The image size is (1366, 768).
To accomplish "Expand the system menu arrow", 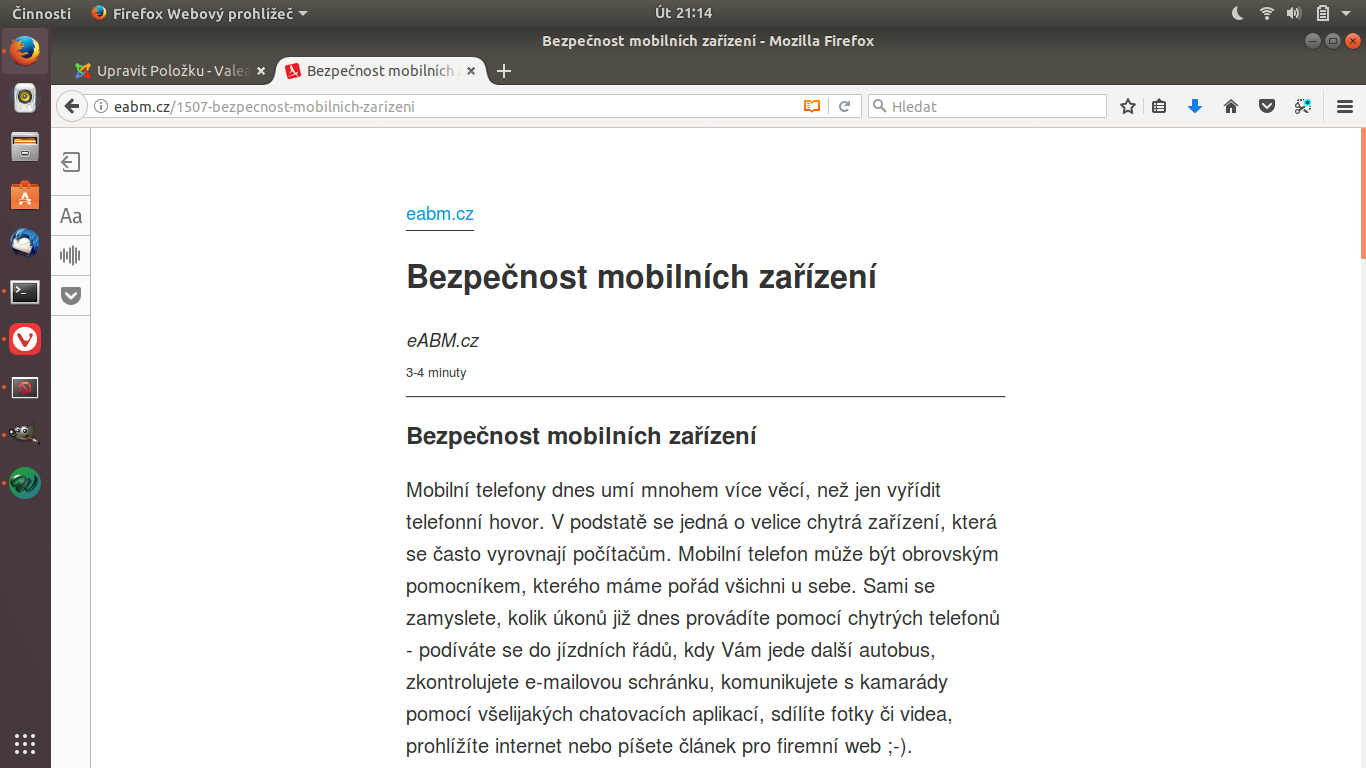I will (x=1348, y=13).
